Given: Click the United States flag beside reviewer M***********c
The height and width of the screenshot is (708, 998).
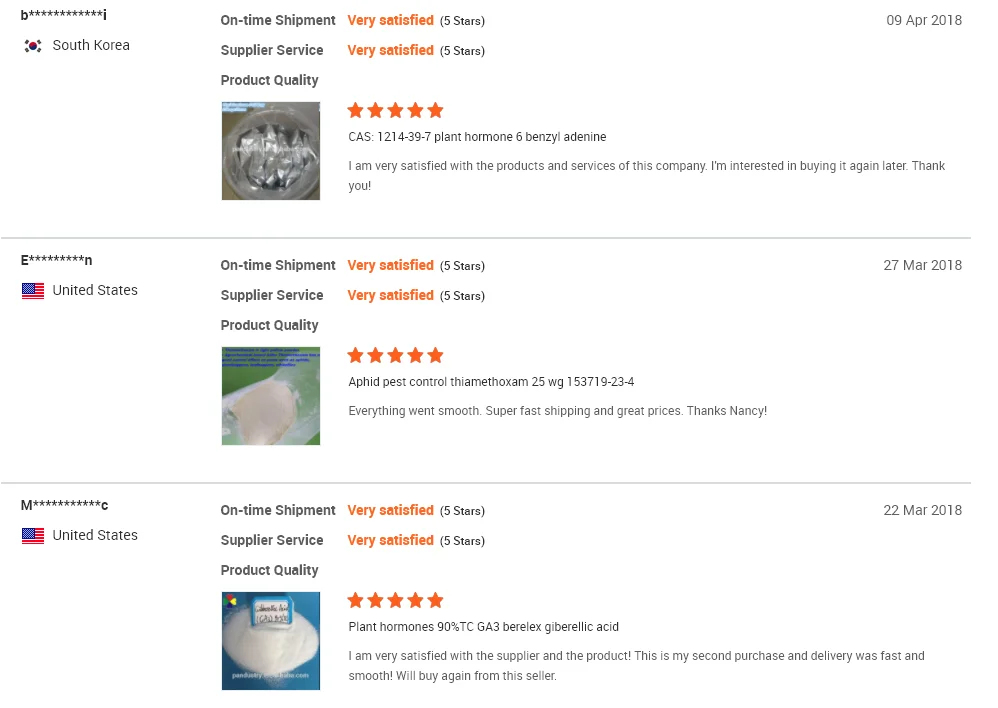Looking at the screenshot, I should pyautogui.click(x=33, y=536).
